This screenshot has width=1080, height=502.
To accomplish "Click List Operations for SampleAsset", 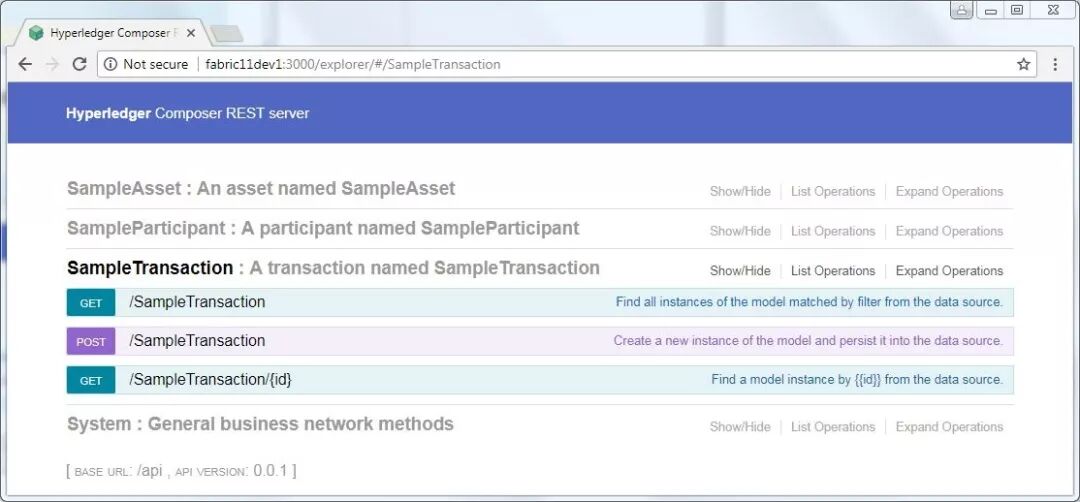I will (x=833, y=191).
